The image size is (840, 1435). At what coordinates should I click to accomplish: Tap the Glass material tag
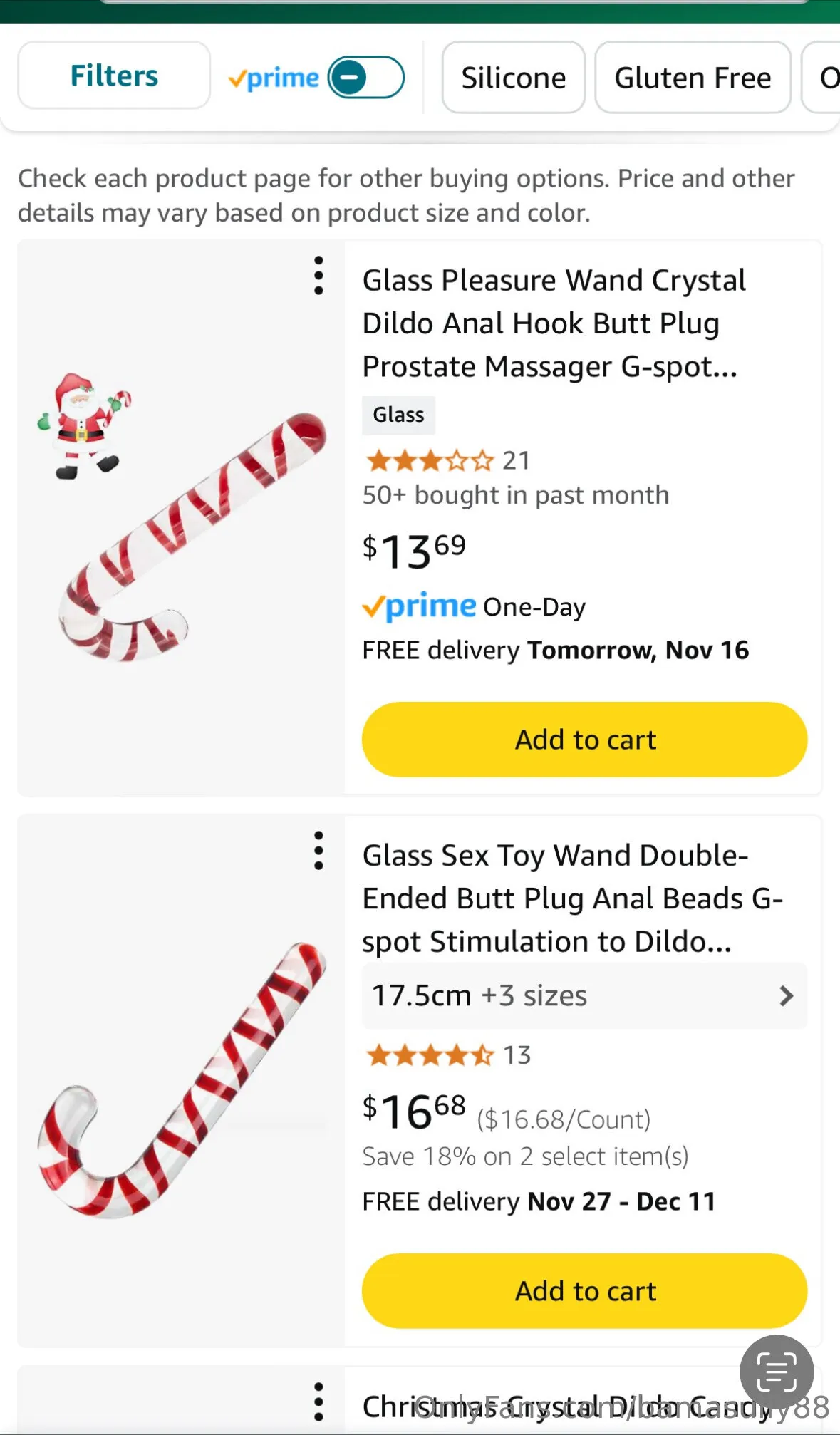point(398,415)
